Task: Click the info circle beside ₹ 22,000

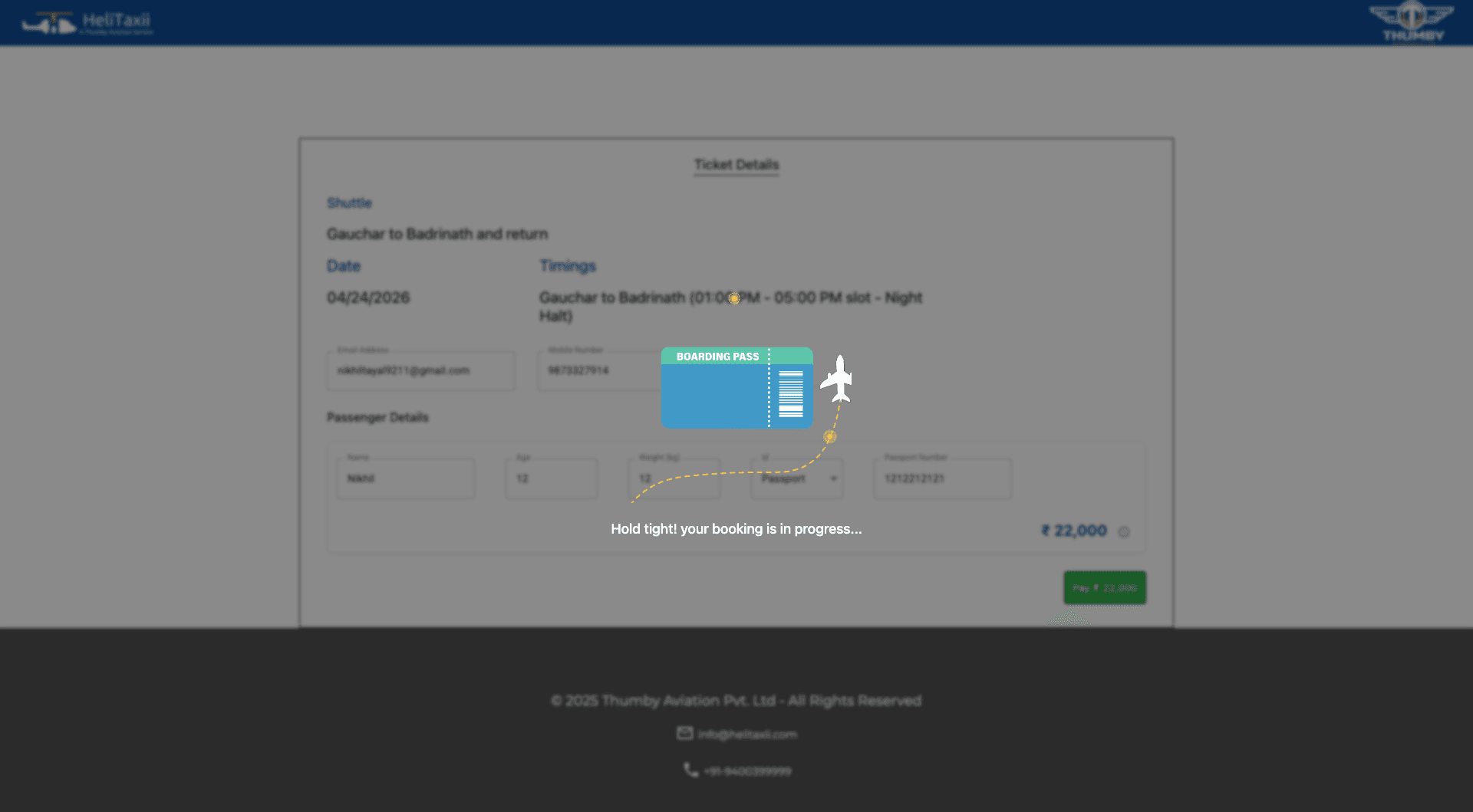Action: coord(1125,531)
